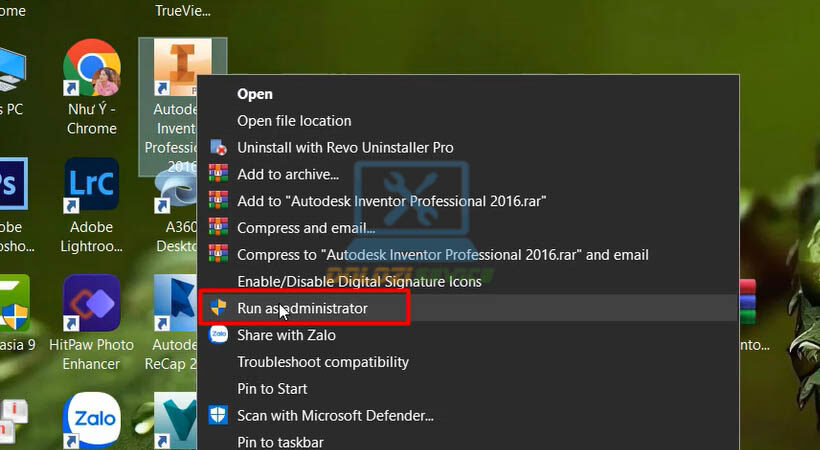820x450 pixels.
Task: Open the Autodesk ReCap desktop shortcut
Action: tap(177, 304)
